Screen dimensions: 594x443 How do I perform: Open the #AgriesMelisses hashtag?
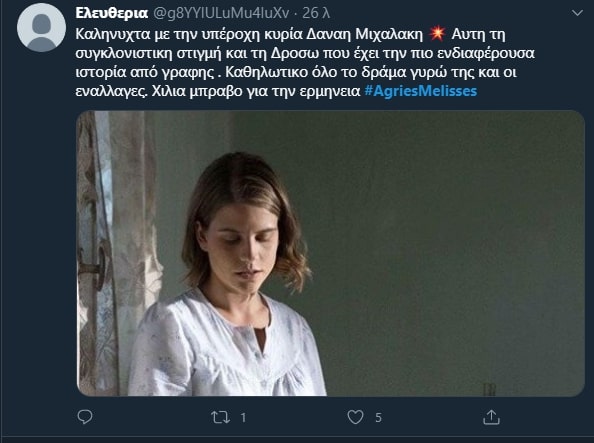[420, 91]
